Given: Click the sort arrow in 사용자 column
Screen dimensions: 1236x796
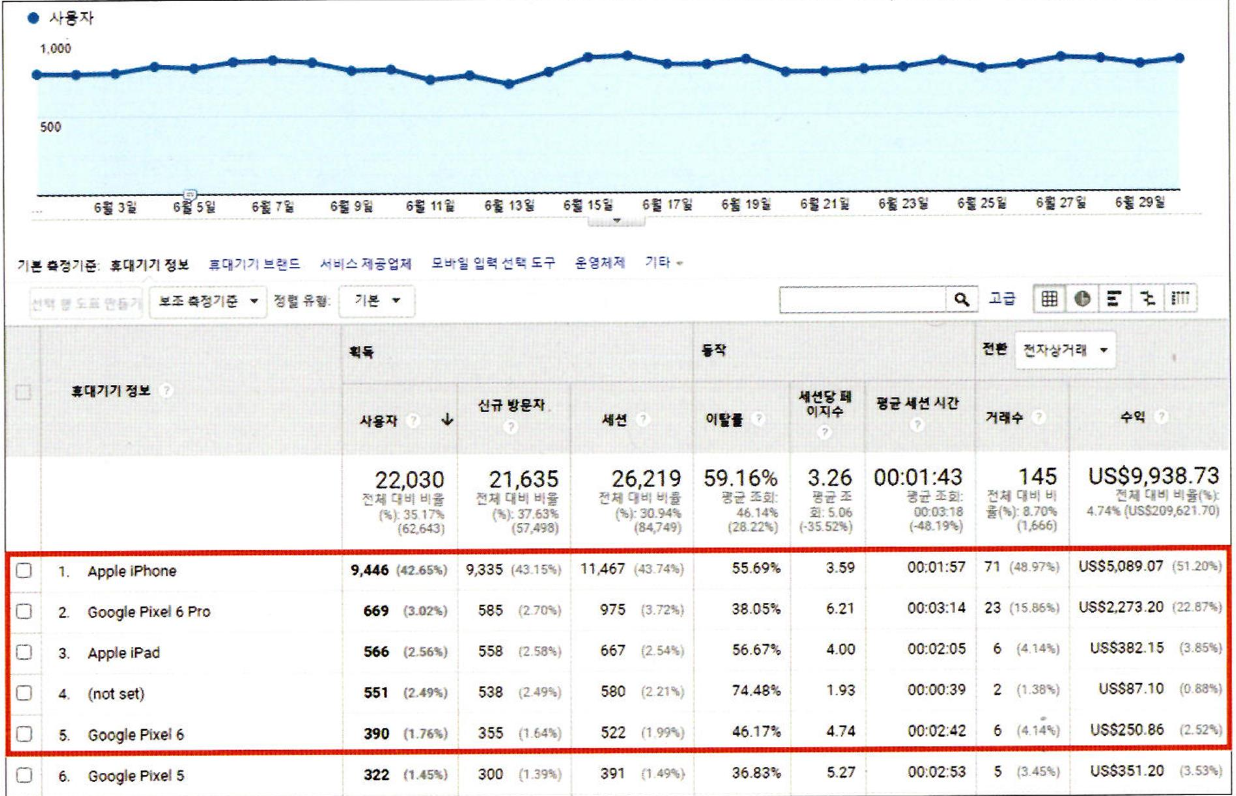Looking at the screenshot, I should pos(446,421).
